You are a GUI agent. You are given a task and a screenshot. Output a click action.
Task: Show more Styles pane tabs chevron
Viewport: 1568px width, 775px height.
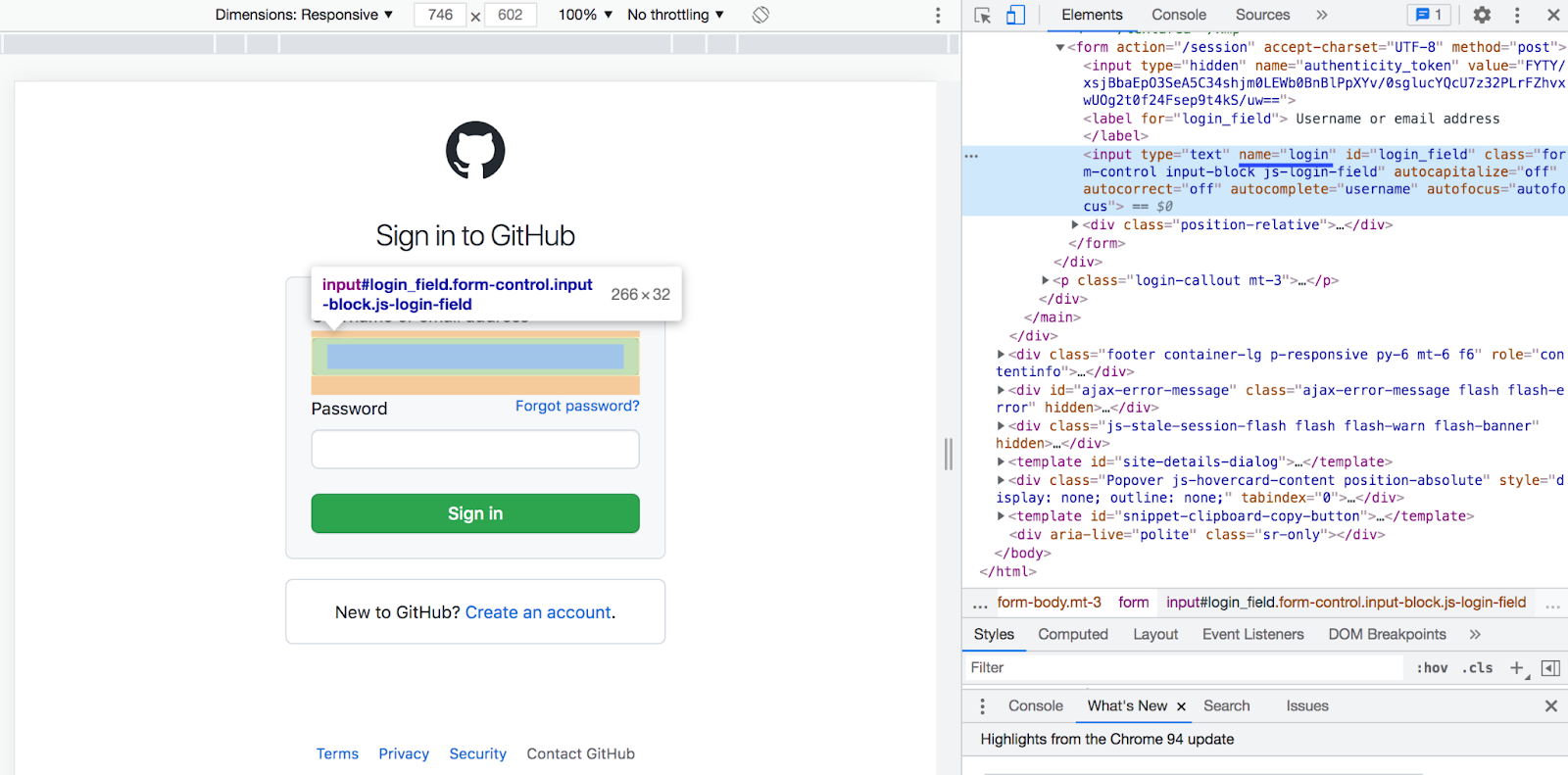click(1475, 635)
